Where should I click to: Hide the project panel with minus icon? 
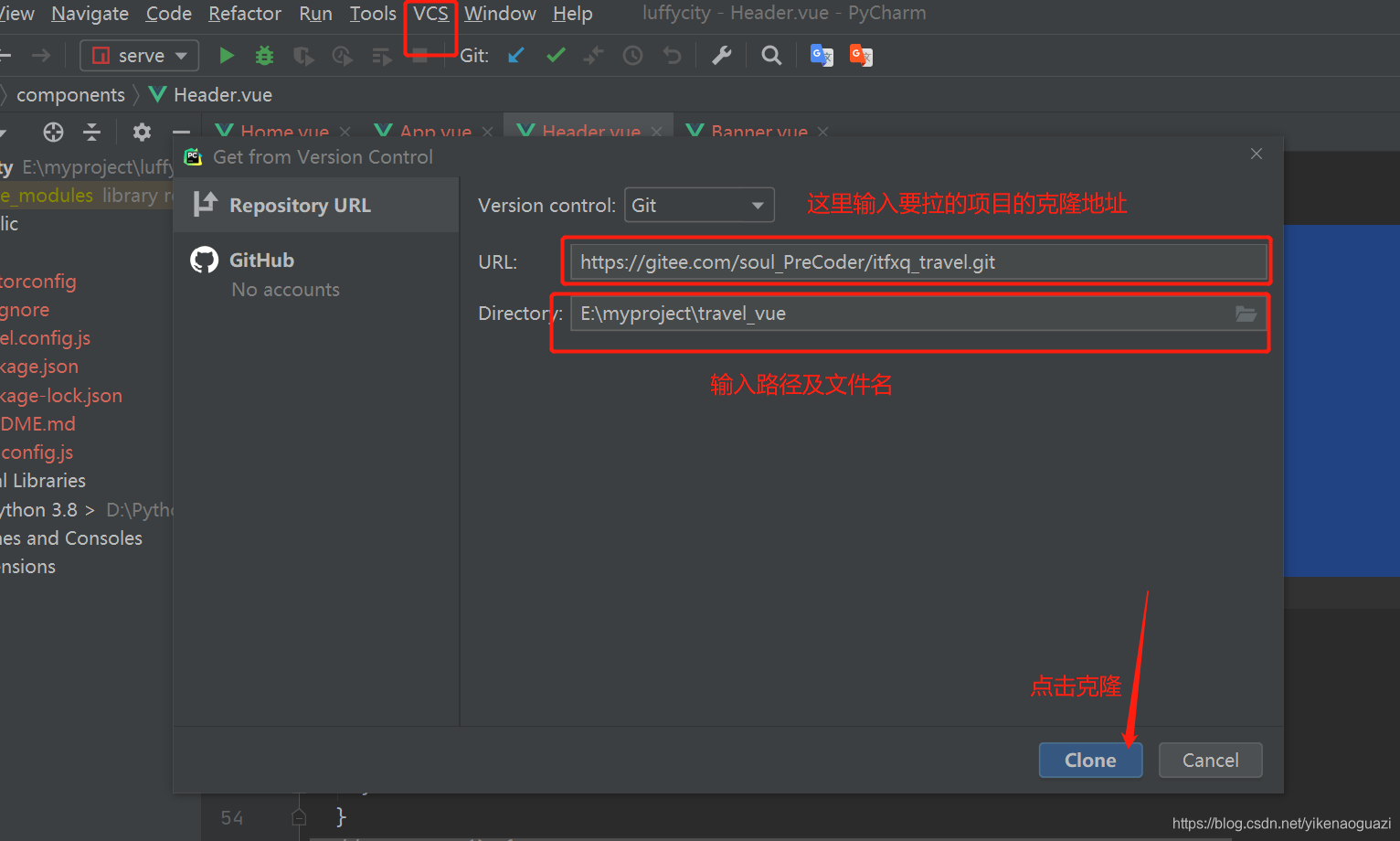[181, 132]
